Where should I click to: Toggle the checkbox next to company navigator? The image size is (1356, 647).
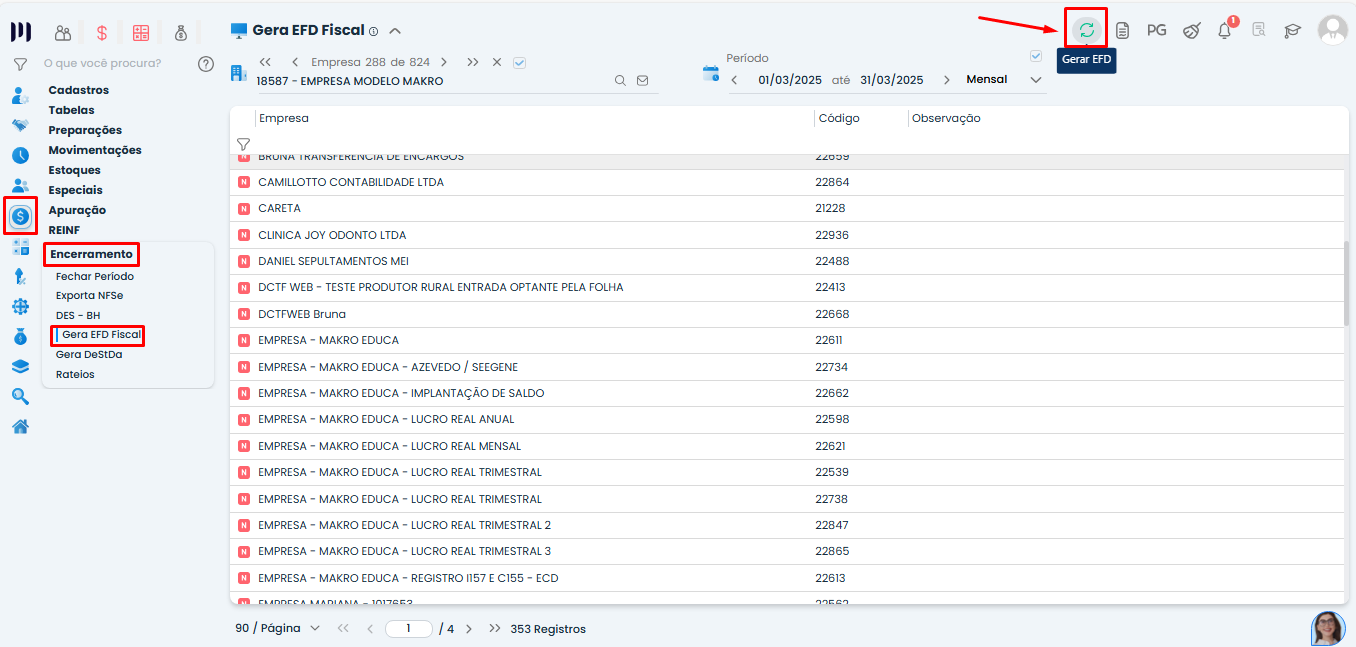click(x=519, y=62)
